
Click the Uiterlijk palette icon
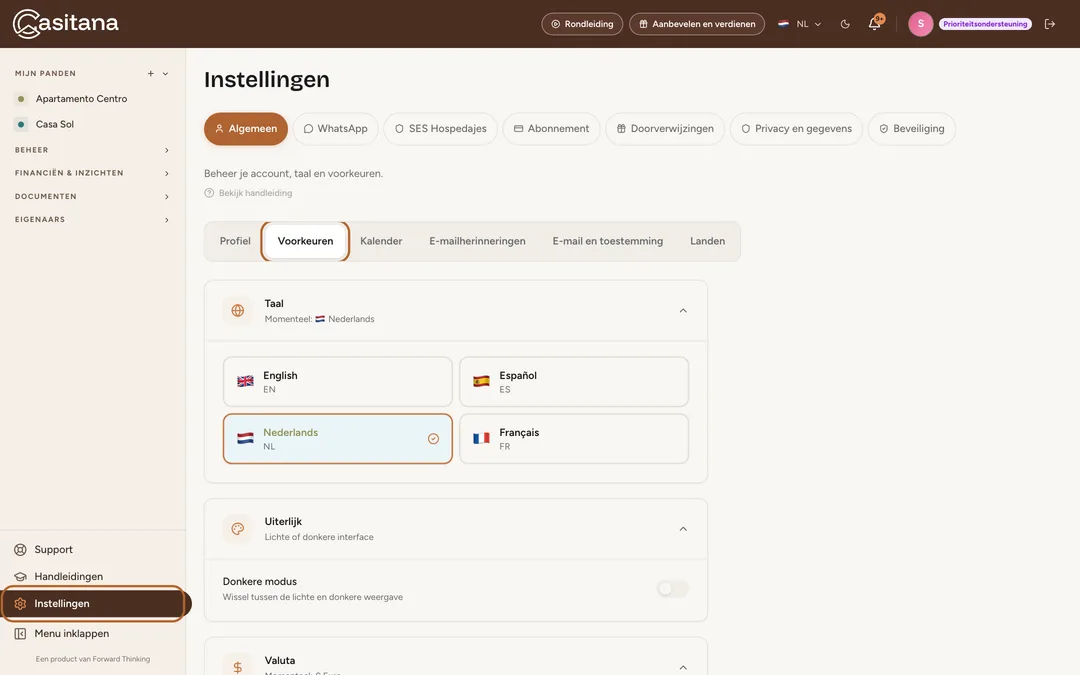[x=238, y=529]
